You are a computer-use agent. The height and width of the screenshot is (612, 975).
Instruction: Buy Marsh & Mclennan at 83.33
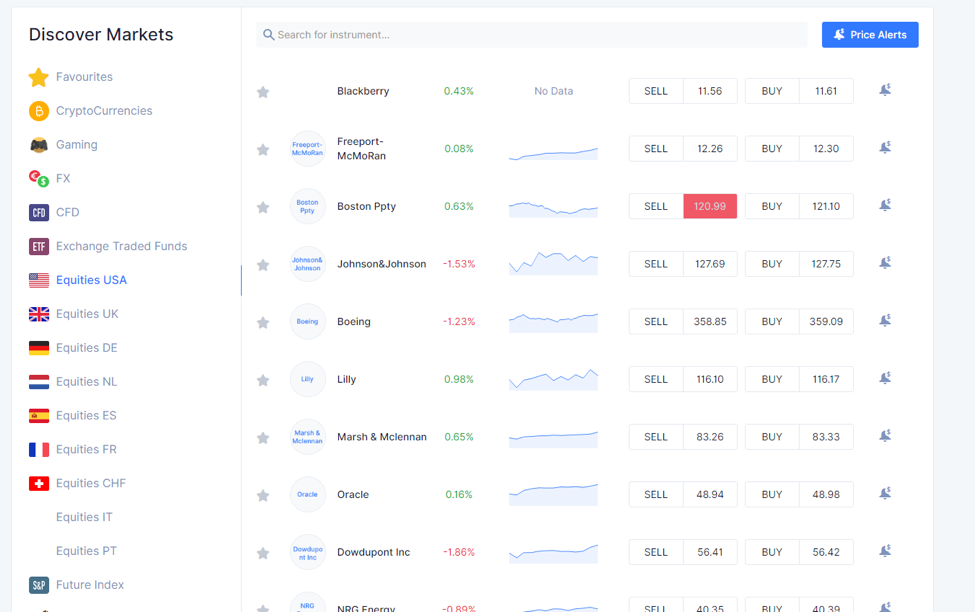coord(799,437)
